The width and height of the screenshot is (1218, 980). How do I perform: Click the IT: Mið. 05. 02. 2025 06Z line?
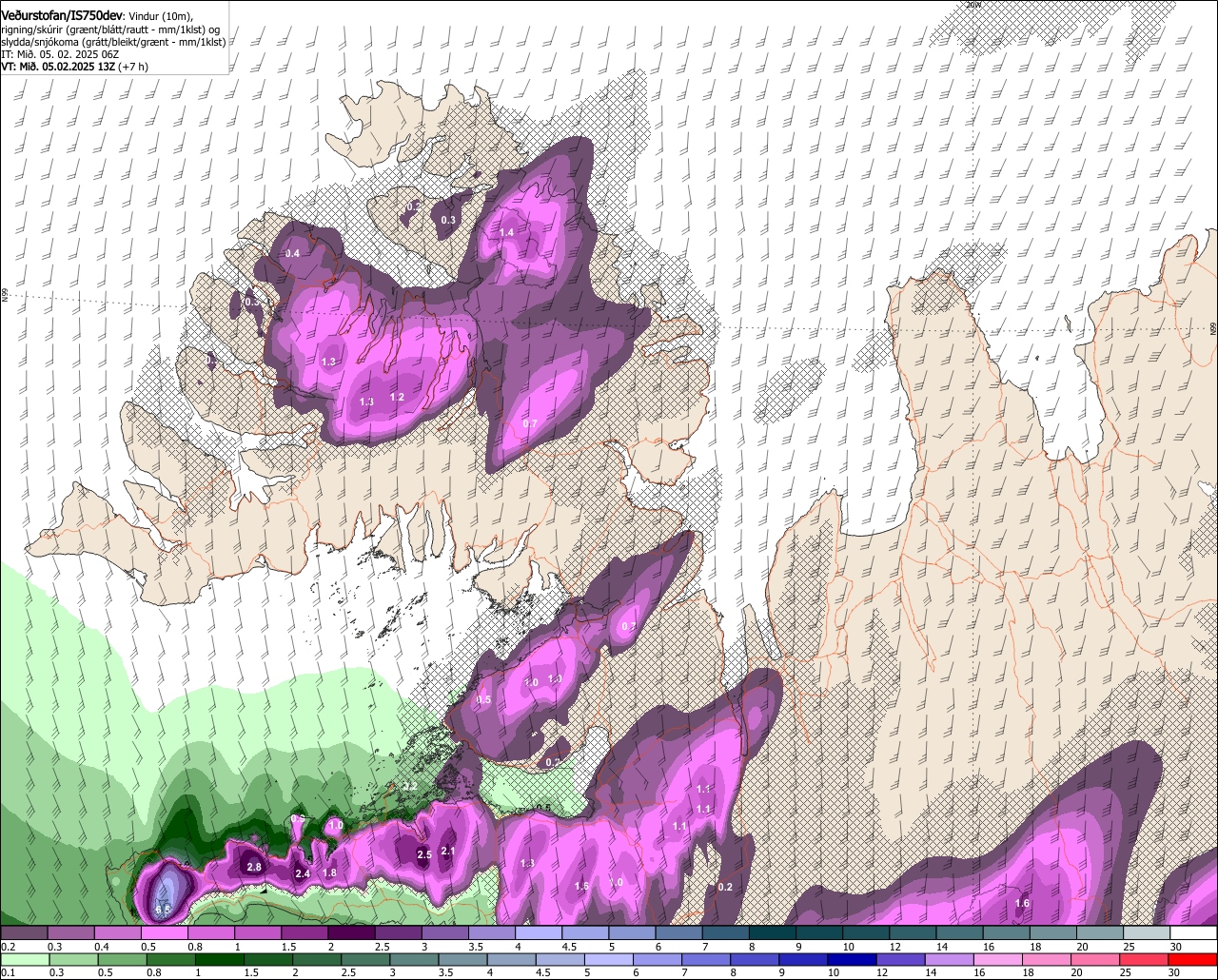60,54
